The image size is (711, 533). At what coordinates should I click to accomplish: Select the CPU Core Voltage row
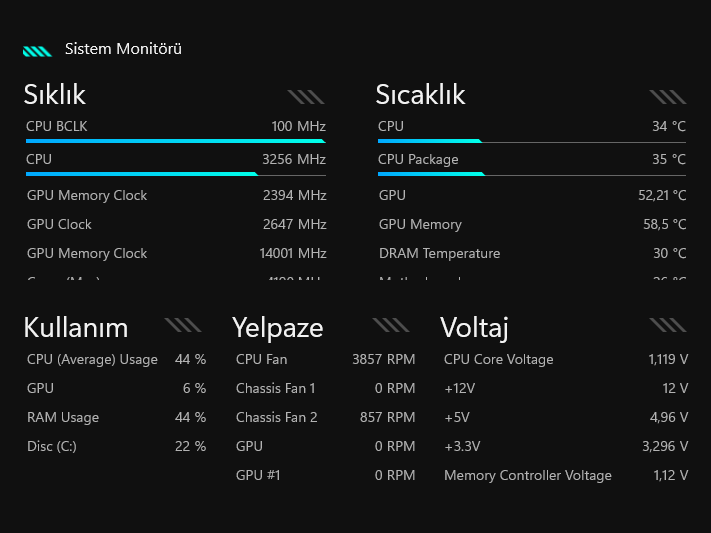(x=565, y=359)
